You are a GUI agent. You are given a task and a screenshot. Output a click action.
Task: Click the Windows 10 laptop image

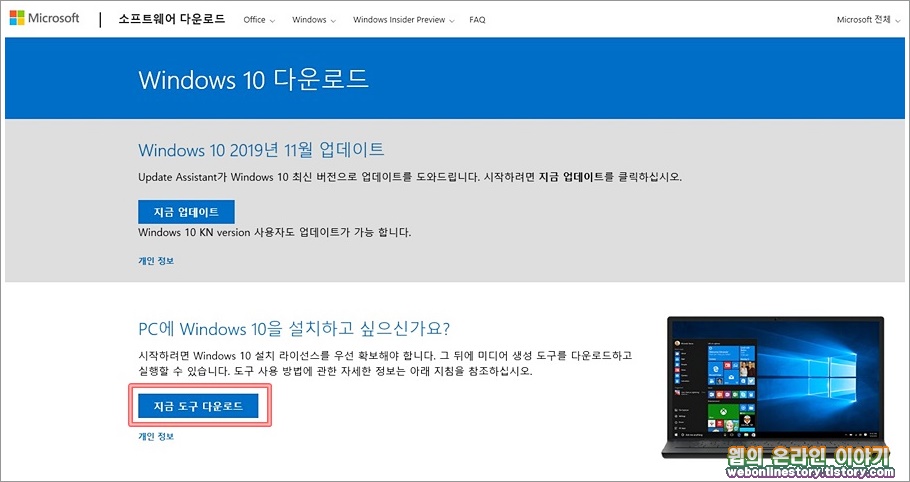pos(775,386)
